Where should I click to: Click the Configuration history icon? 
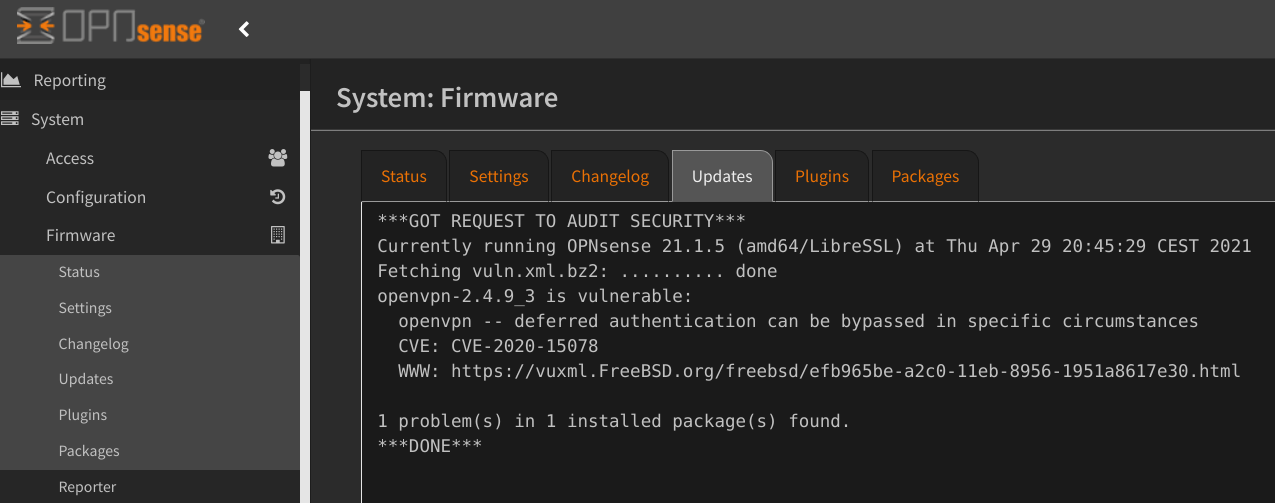(278, 197)
